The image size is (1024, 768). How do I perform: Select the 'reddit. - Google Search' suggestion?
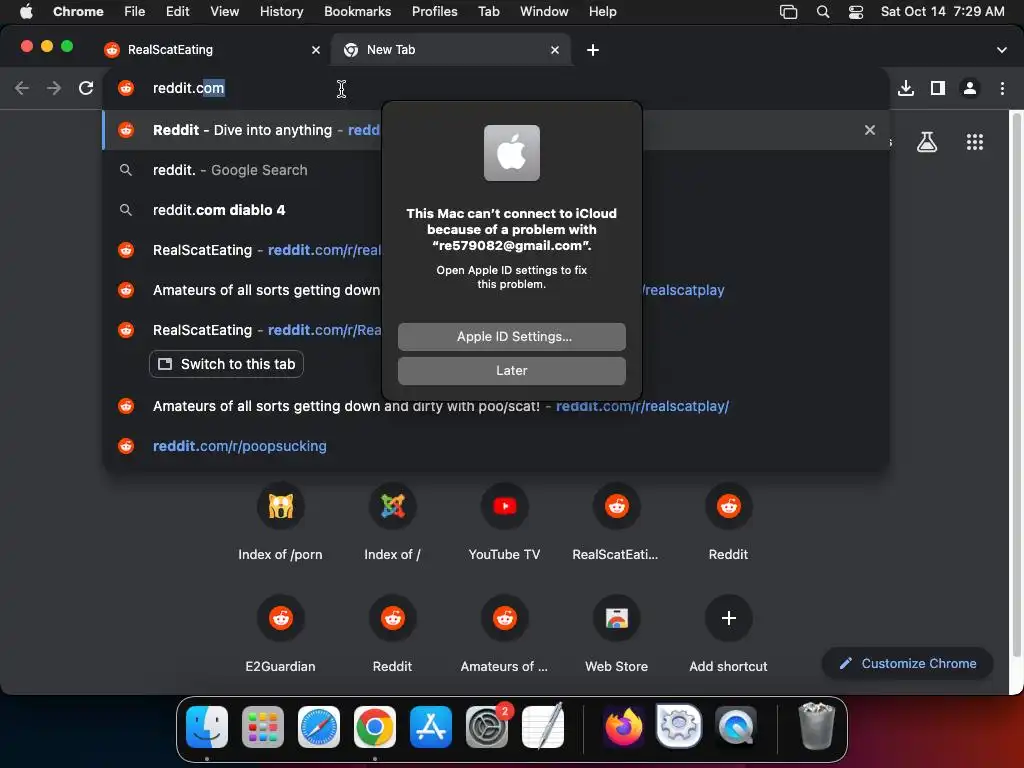point(496,170)
